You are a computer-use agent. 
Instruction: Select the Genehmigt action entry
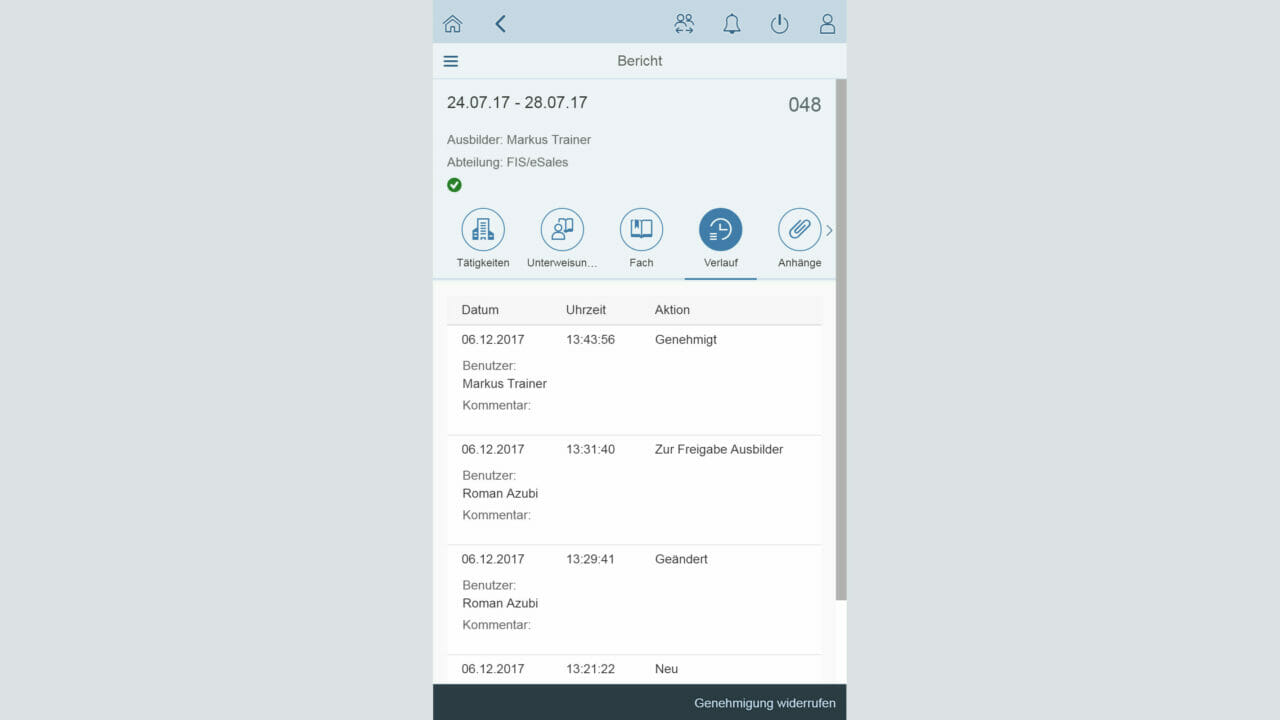686,340
